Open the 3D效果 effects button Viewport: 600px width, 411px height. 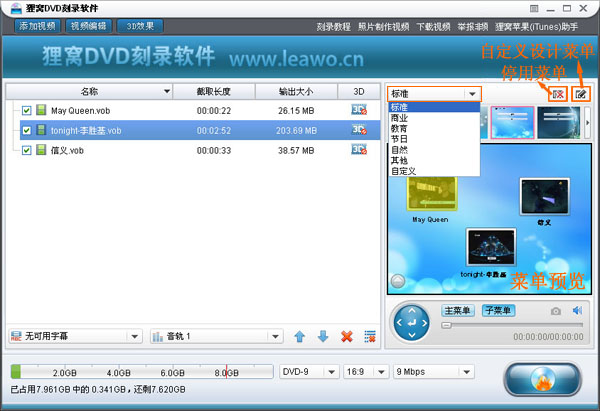pos(140,26)
